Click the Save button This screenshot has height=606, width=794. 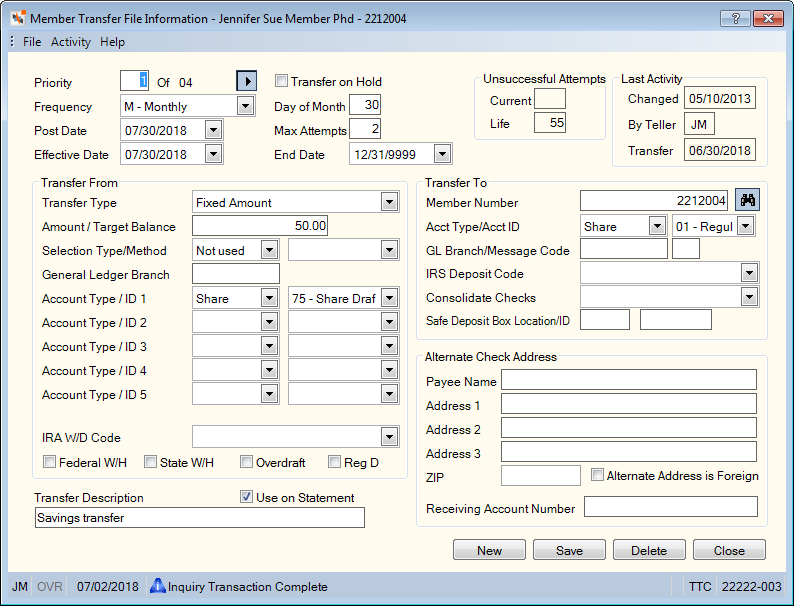(x=569, y=550)
